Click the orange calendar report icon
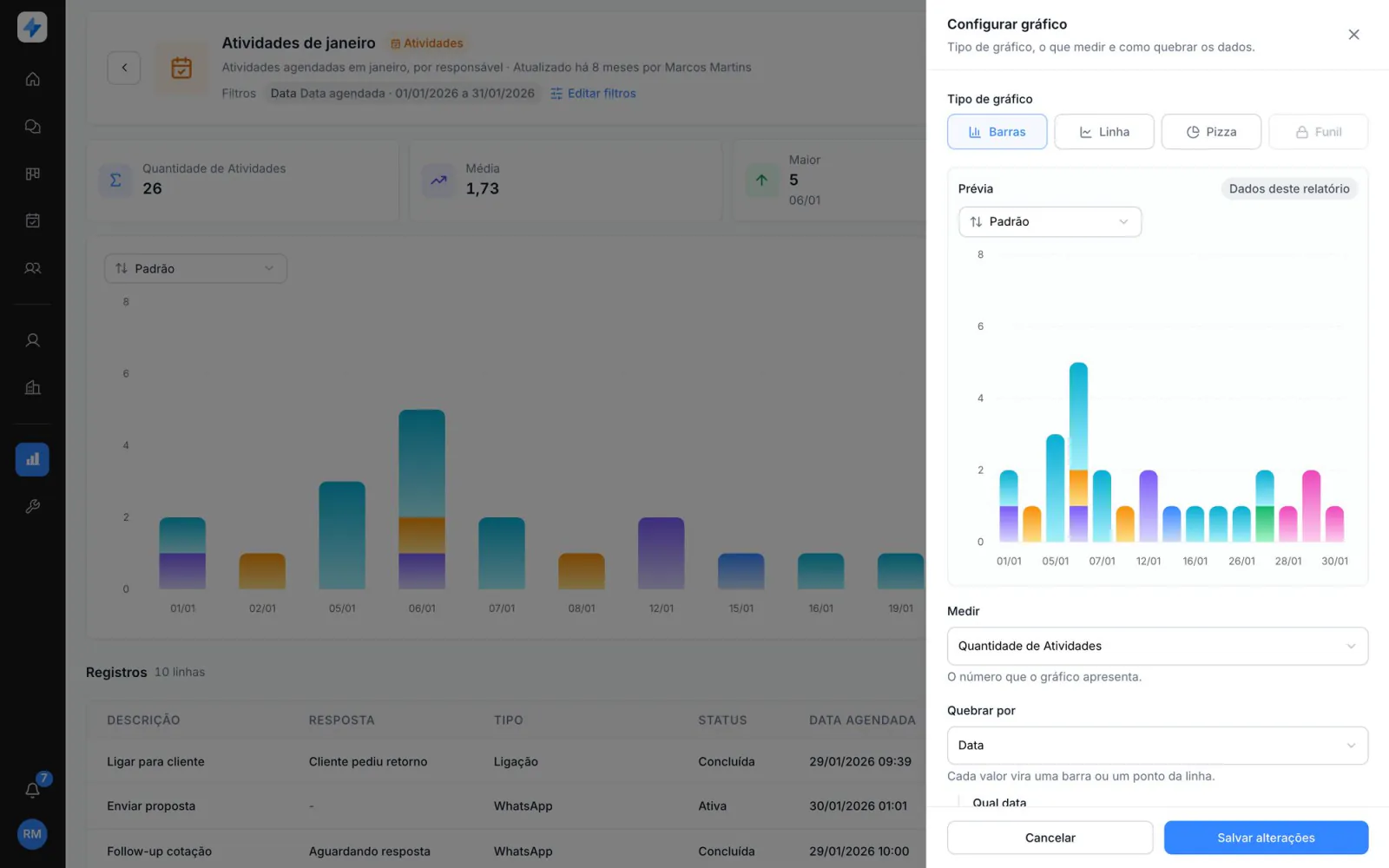The width and height of the screenshot is (1389, 868). pyautogui.click(x=181, y=68)
